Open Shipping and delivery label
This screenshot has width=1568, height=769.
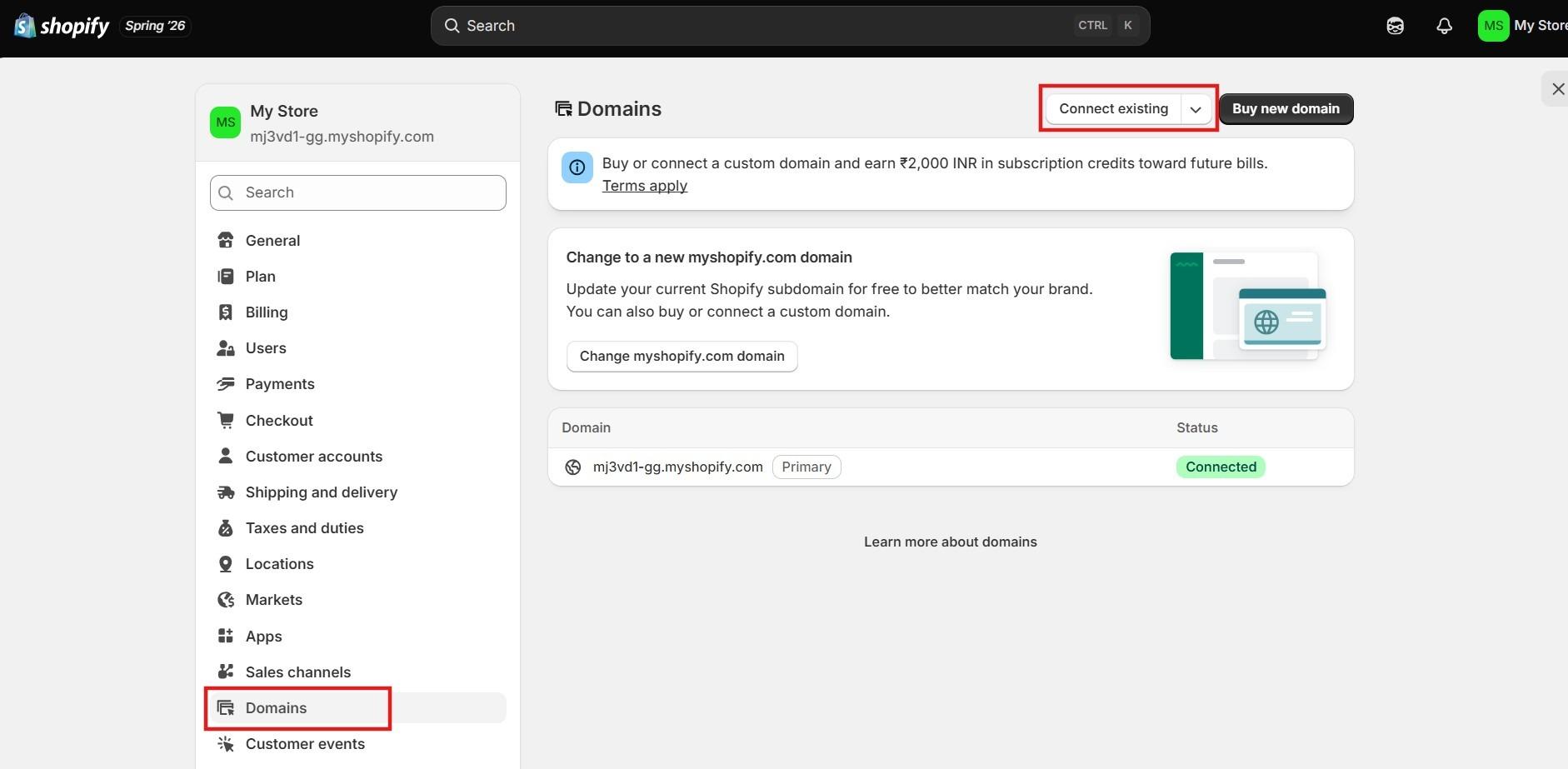[322, 492]
